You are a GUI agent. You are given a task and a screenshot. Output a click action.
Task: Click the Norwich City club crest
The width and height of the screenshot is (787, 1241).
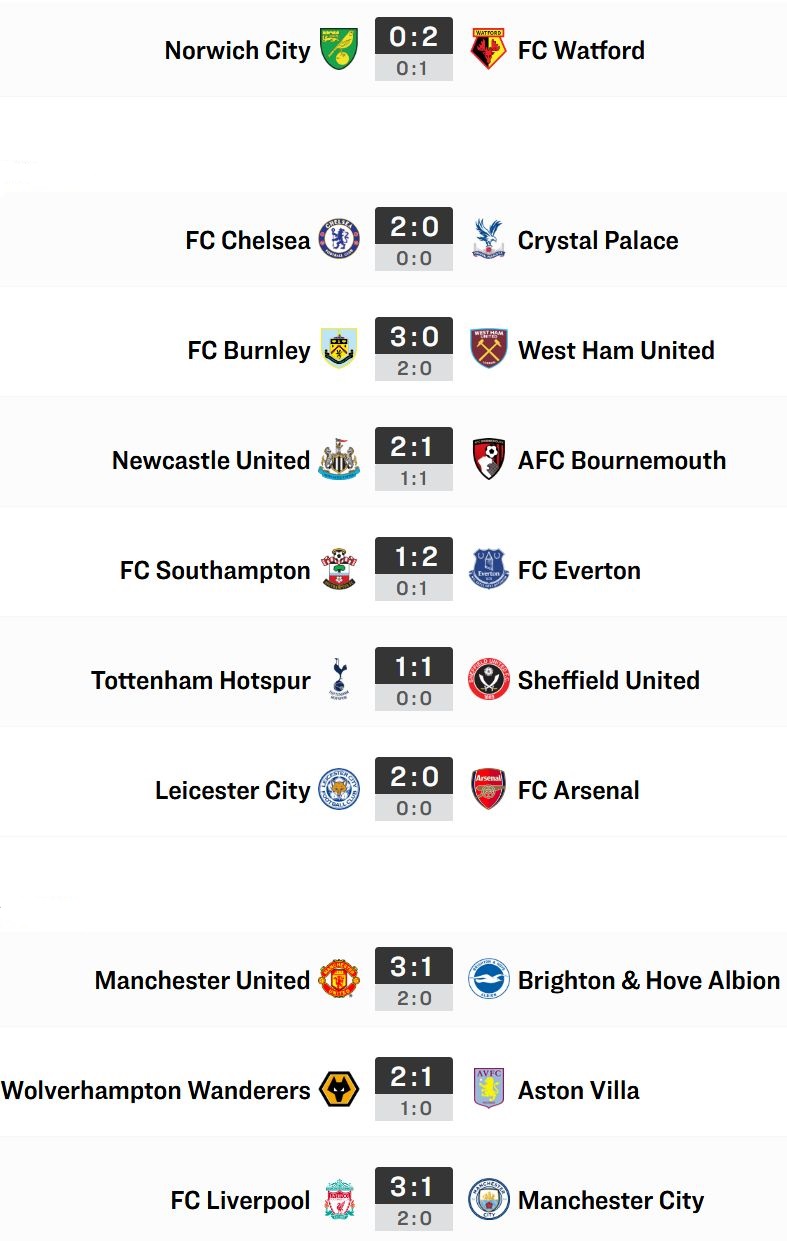pos(339,49)
